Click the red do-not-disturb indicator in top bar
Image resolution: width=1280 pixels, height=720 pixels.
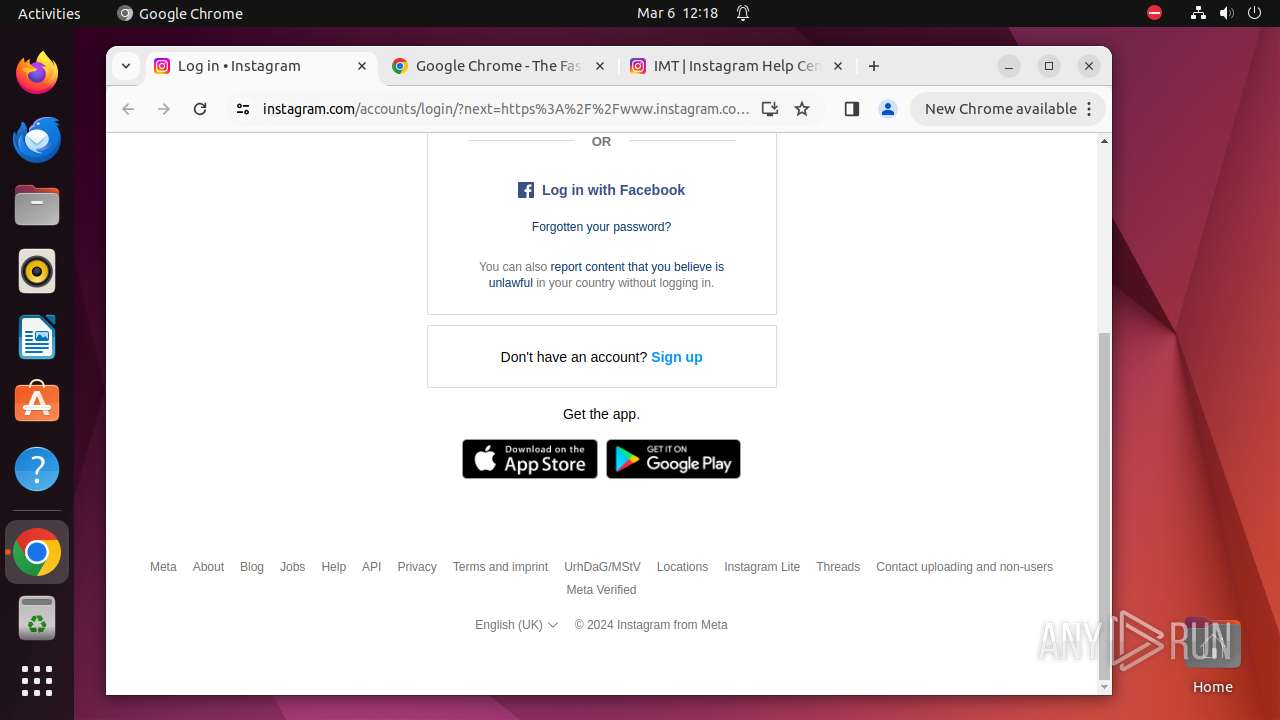point(1154,13)
